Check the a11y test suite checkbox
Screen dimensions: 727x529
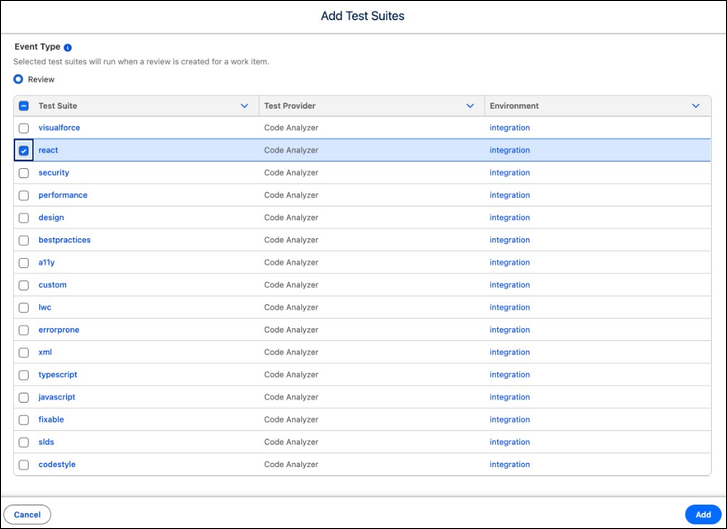pos(24,263)
